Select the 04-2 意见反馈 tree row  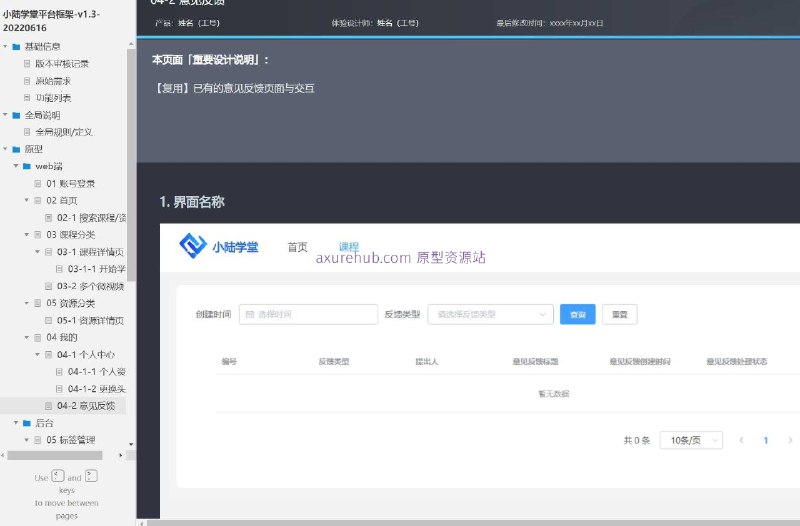click(x=63, y=406)
